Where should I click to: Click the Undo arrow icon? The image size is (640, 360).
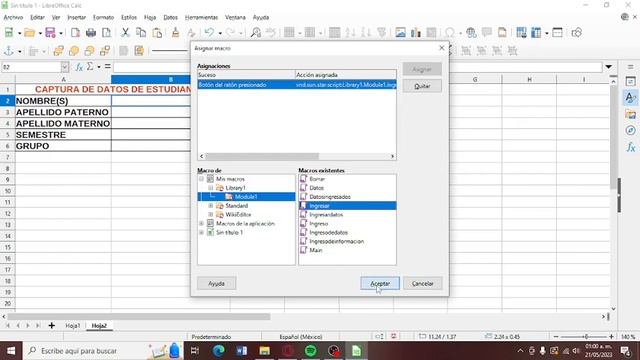click(x=209, y=33)
